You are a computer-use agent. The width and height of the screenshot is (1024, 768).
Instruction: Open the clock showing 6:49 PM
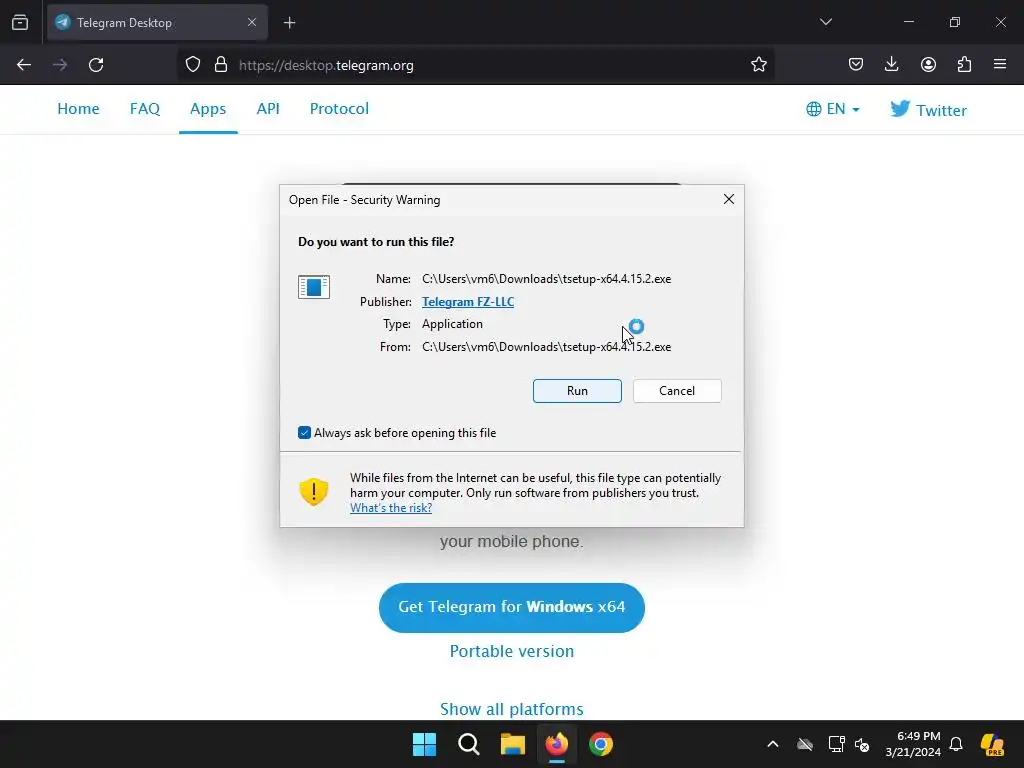913,744
